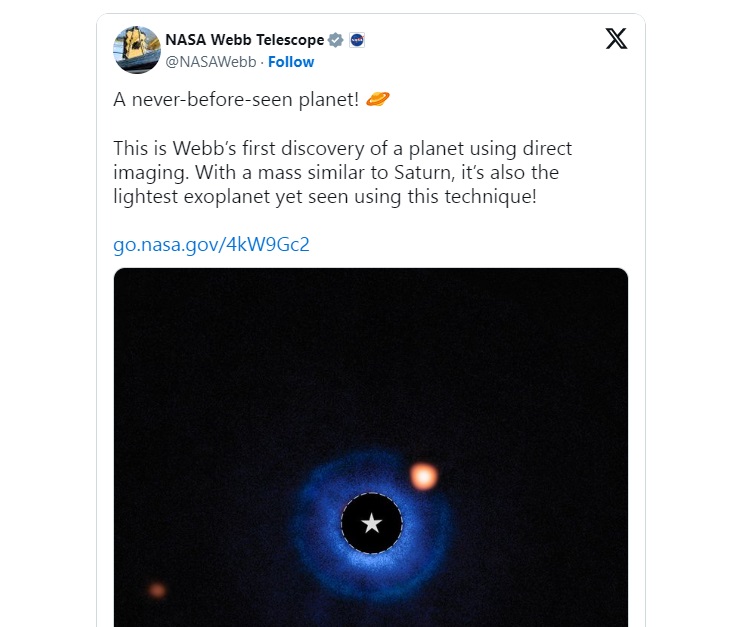Viewport: 750px width, 627px height.
Task: Click the faint orange dot at lower left
Action: coord(157,590)
